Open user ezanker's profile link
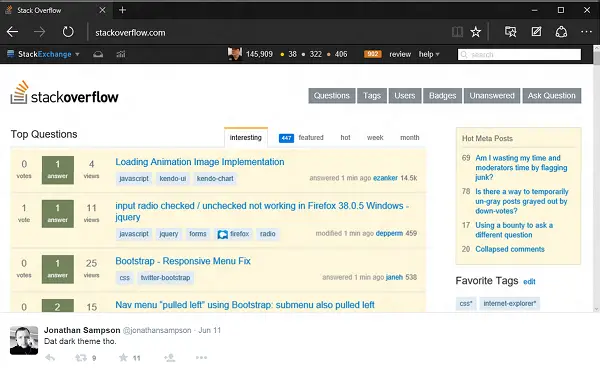The width and height of the screenshot is (600, 376). point(385,178)
